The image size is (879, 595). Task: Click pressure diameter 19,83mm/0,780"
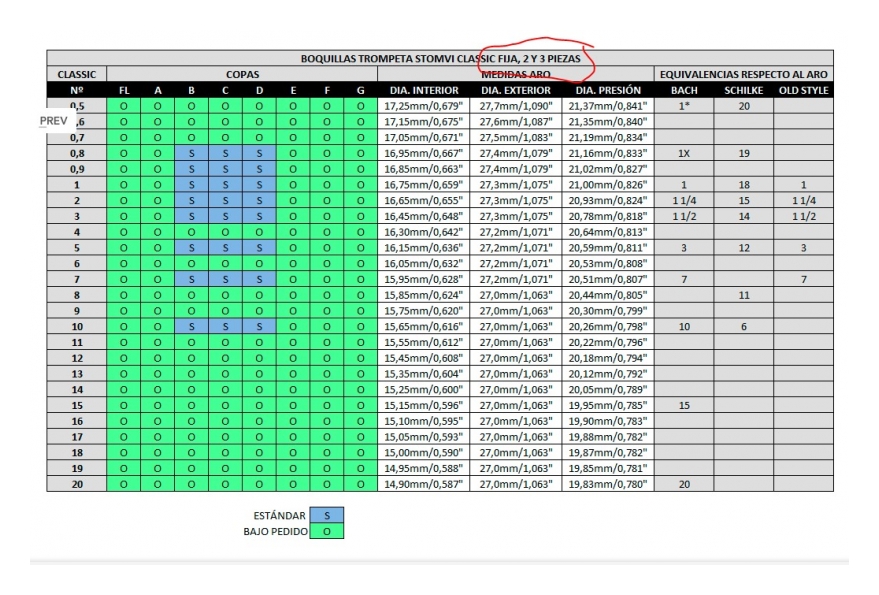pos(608,484)
